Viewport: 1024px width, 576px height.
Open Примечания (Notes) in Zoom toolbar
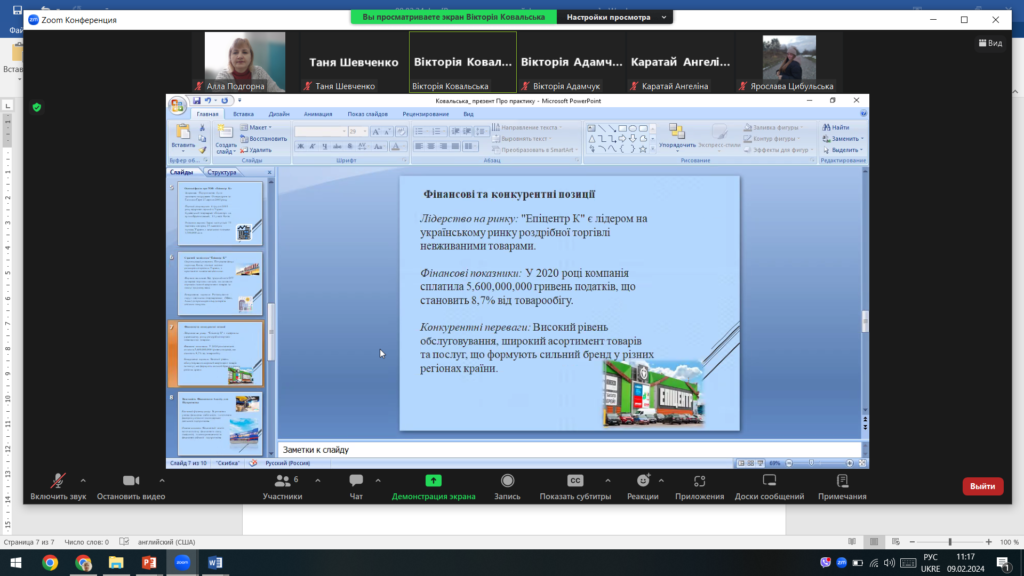click(x=842, y=487)
